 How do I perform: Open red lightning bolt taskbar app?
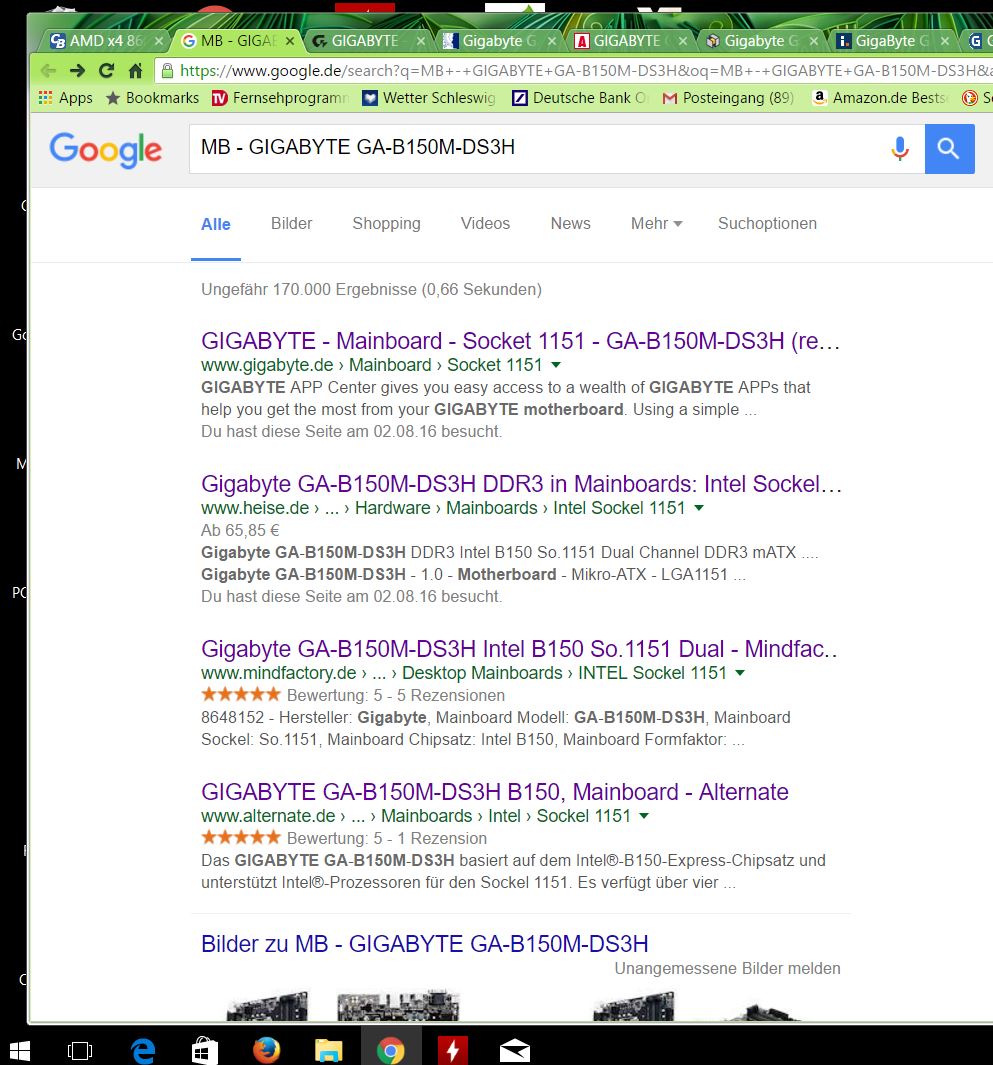[x=452, y=1051]
